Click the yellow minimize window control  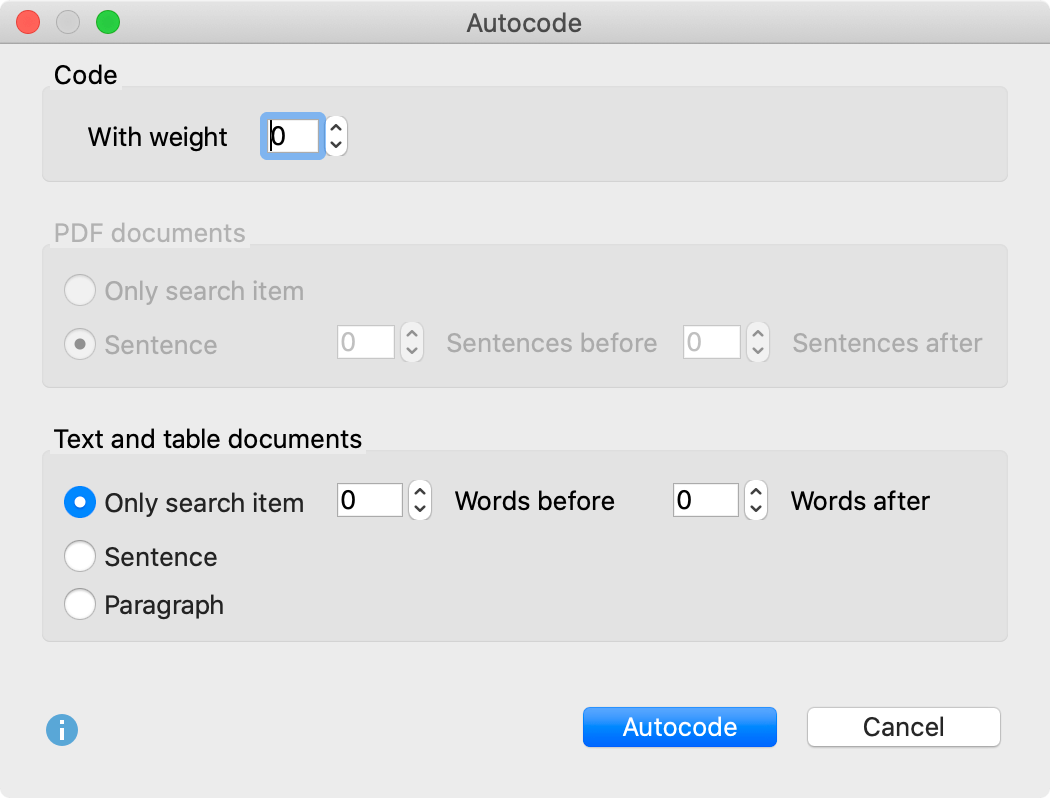[x=67, y=21]
